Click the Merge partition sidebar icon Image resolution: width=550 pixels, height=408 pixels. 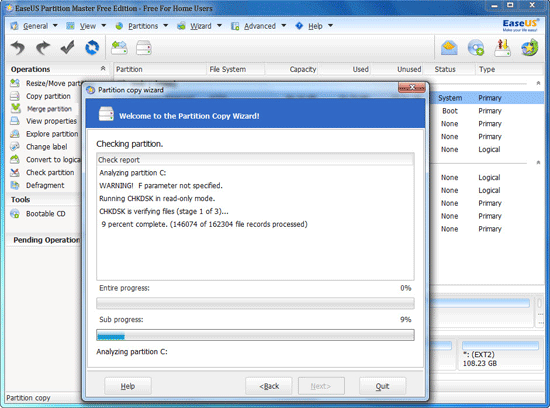[x=15, y=108]
